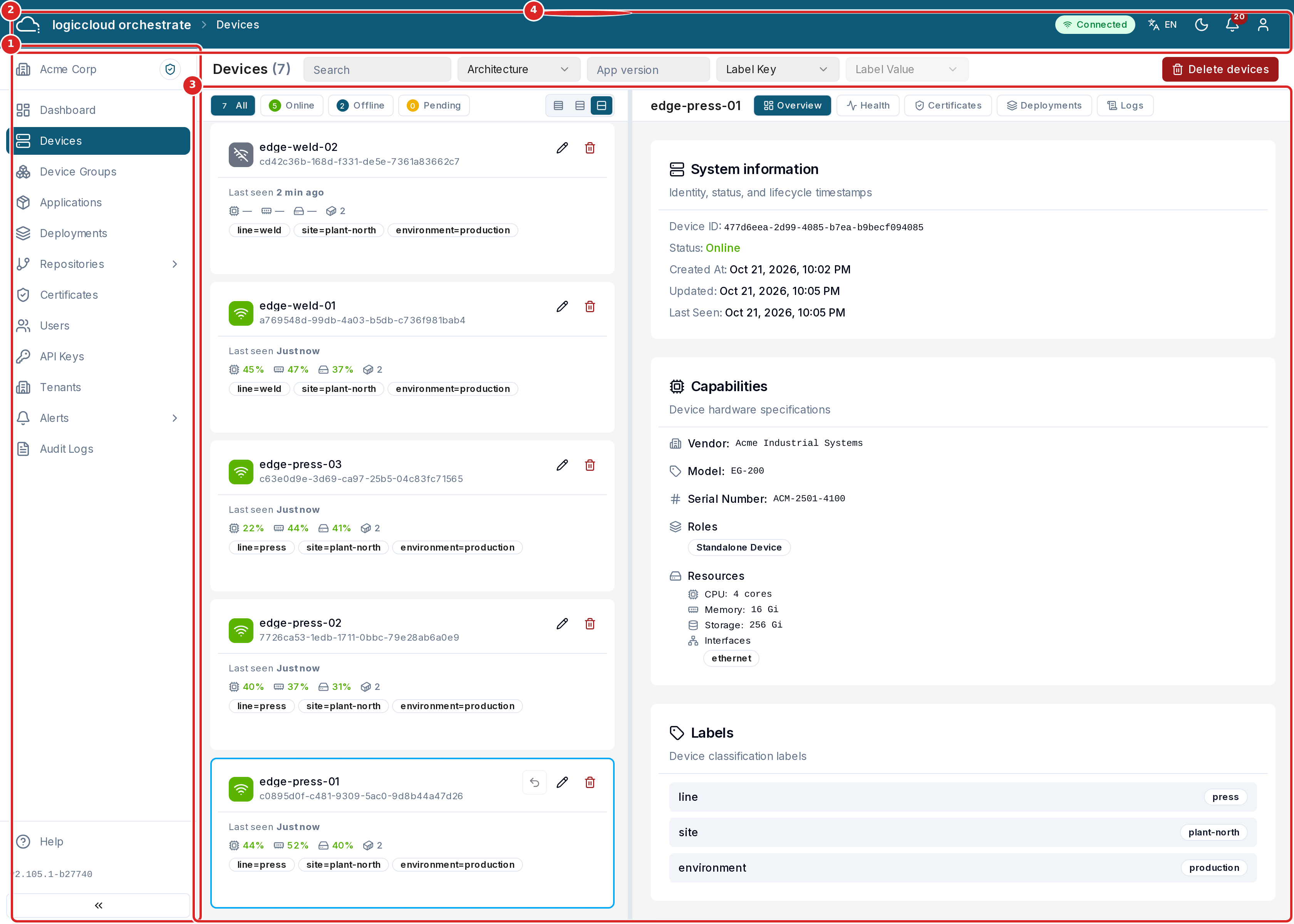The image size is (1294, 924).
Task: Delete edge-weld-01 using trash icon
Action: [590, 307]
